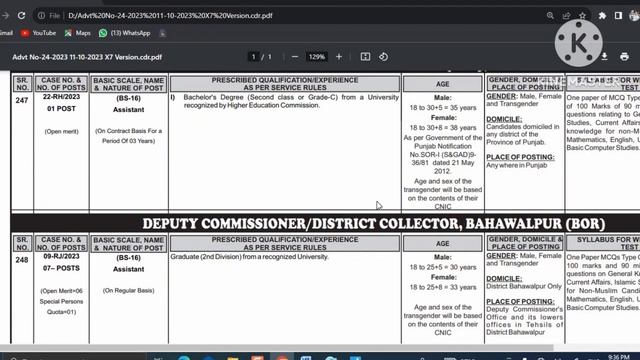Click case number 09-RJ/2023
The width and height of the screenshot is (640, 360).
61,256
